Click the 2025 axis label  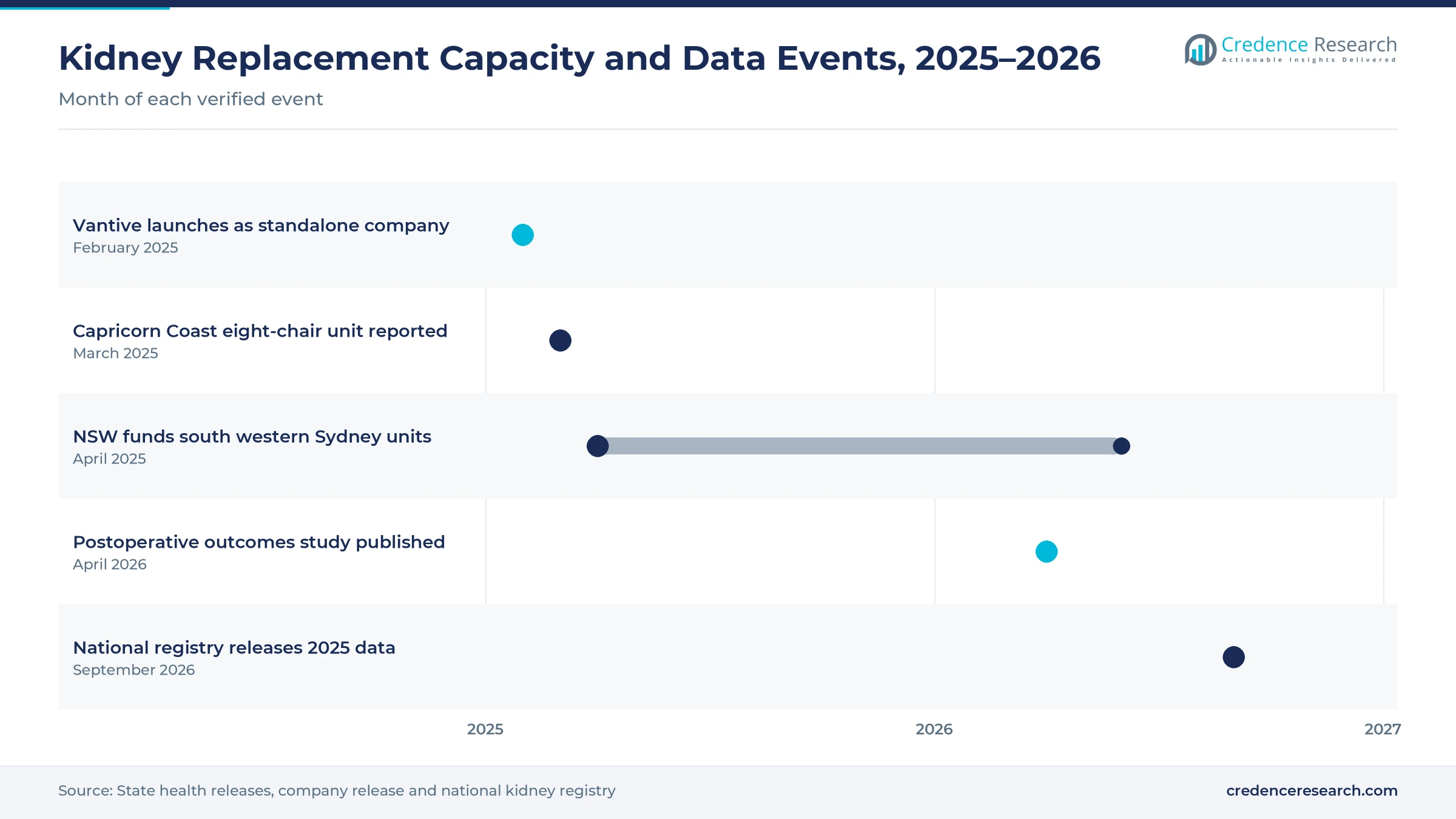(x=485, y=729)
